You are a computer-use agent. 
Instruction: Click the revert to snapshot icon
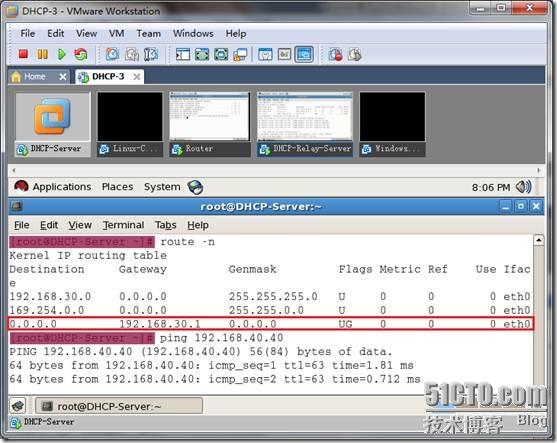tap(132, 54)
